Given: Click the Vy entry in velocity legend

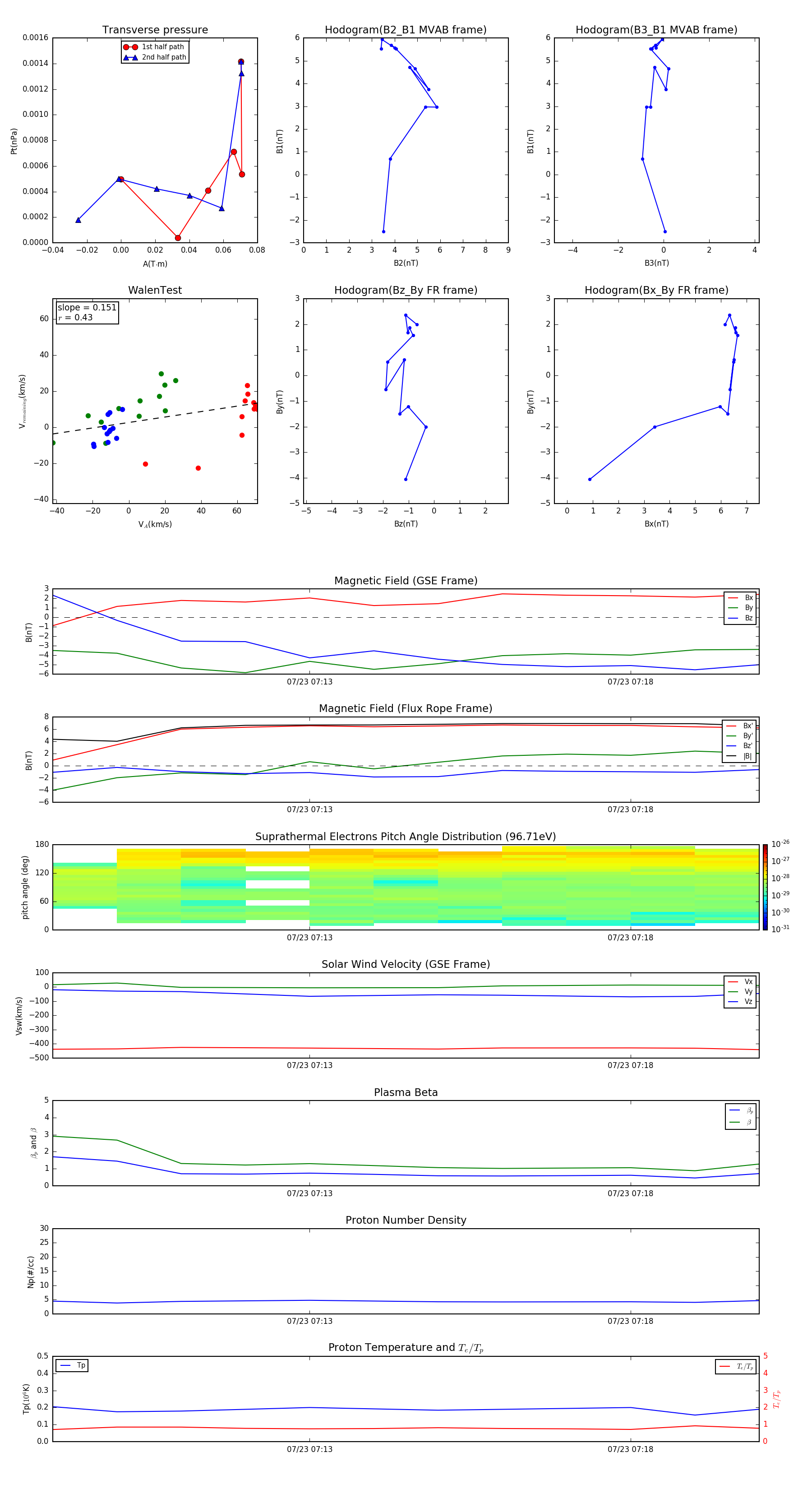Looking at the screenshot, I should pos(740,991).
